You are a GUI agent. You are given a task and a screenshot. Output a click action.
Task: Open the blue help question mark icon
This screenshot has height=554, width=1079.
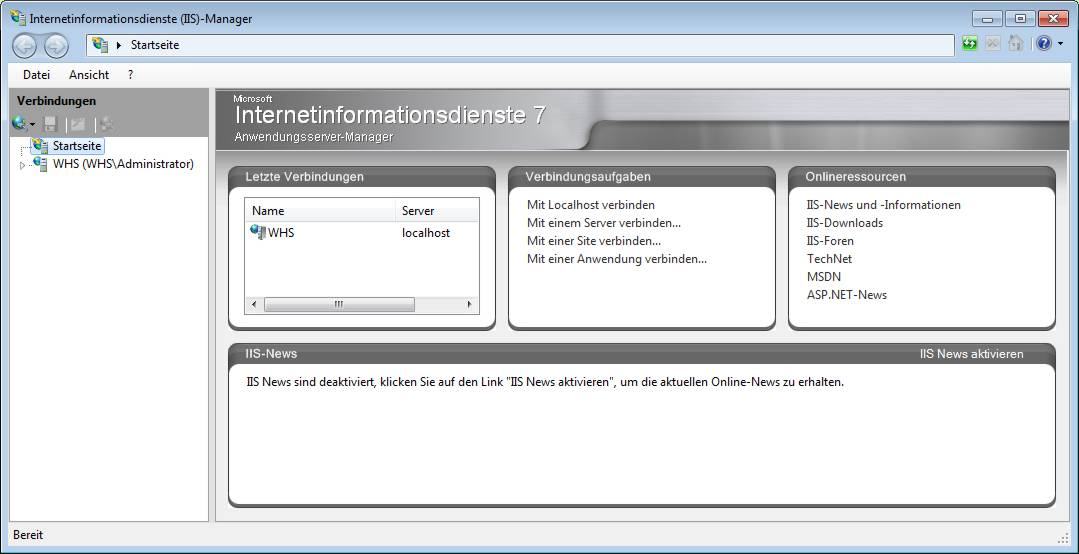coord(1044,44)
